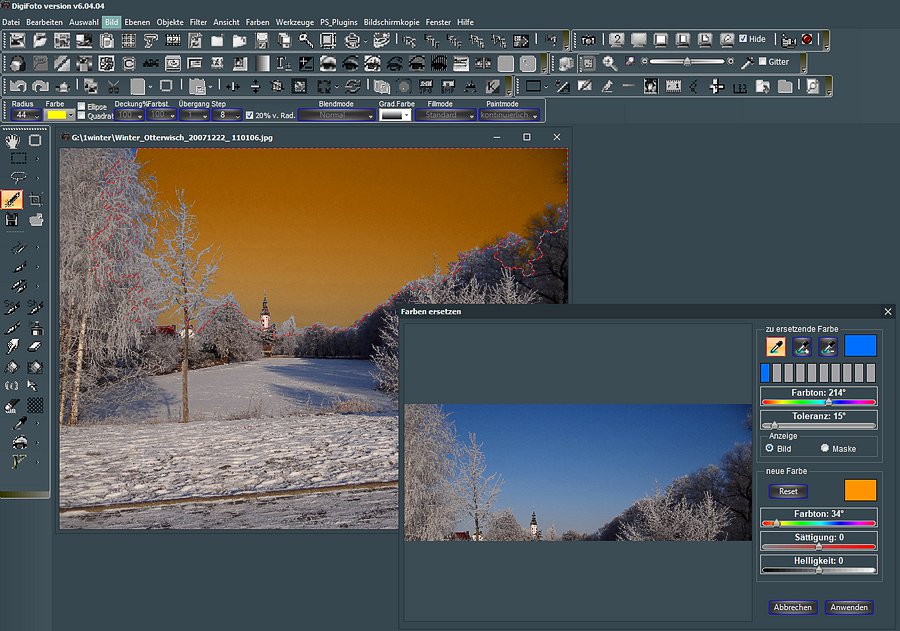Click the magnifier zoom icon
This screenshot has width=900, height=631.
tap(609, 63)
